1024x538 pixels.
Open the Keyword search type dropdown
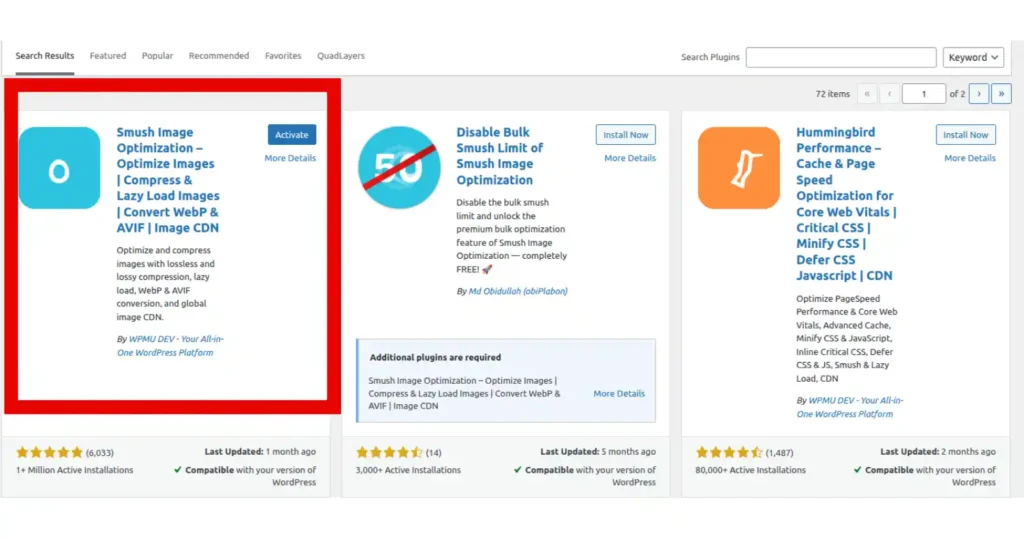pyautogui.click(x=973, y=57)
